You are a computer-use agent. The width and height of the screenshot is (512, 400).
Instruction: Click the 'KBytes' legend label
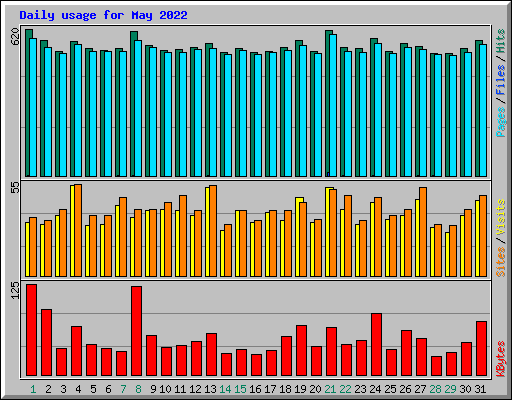tap(500, 359)
